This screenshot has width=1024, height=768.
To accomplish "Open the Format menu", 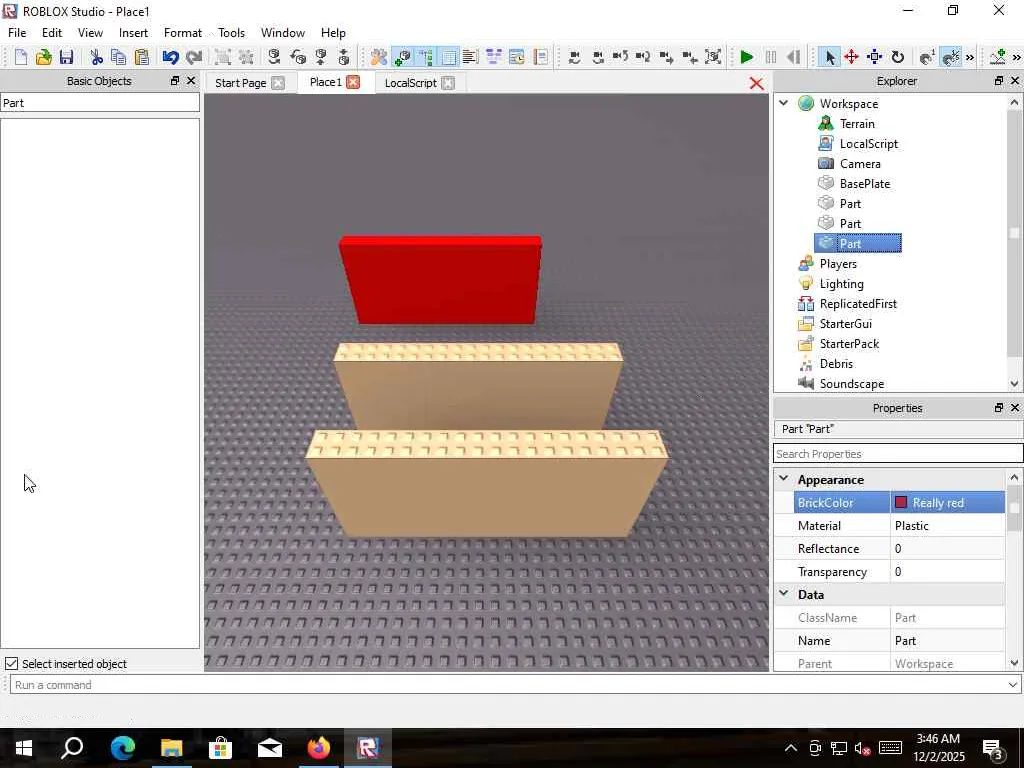I will pos(183,33).
